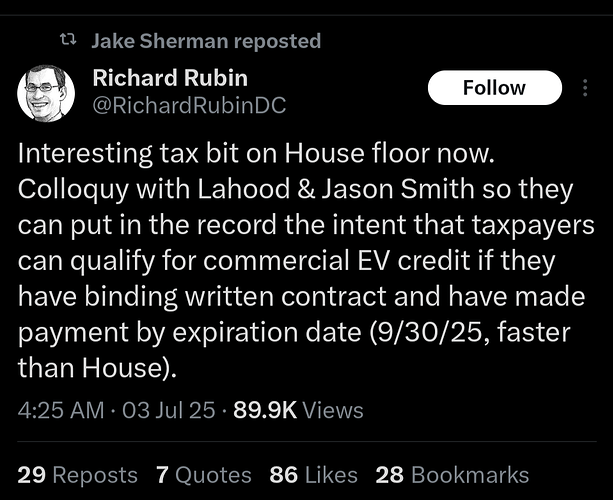
Task: Click the 4:25 AM timestamp
Action: (x=59, y=410)
